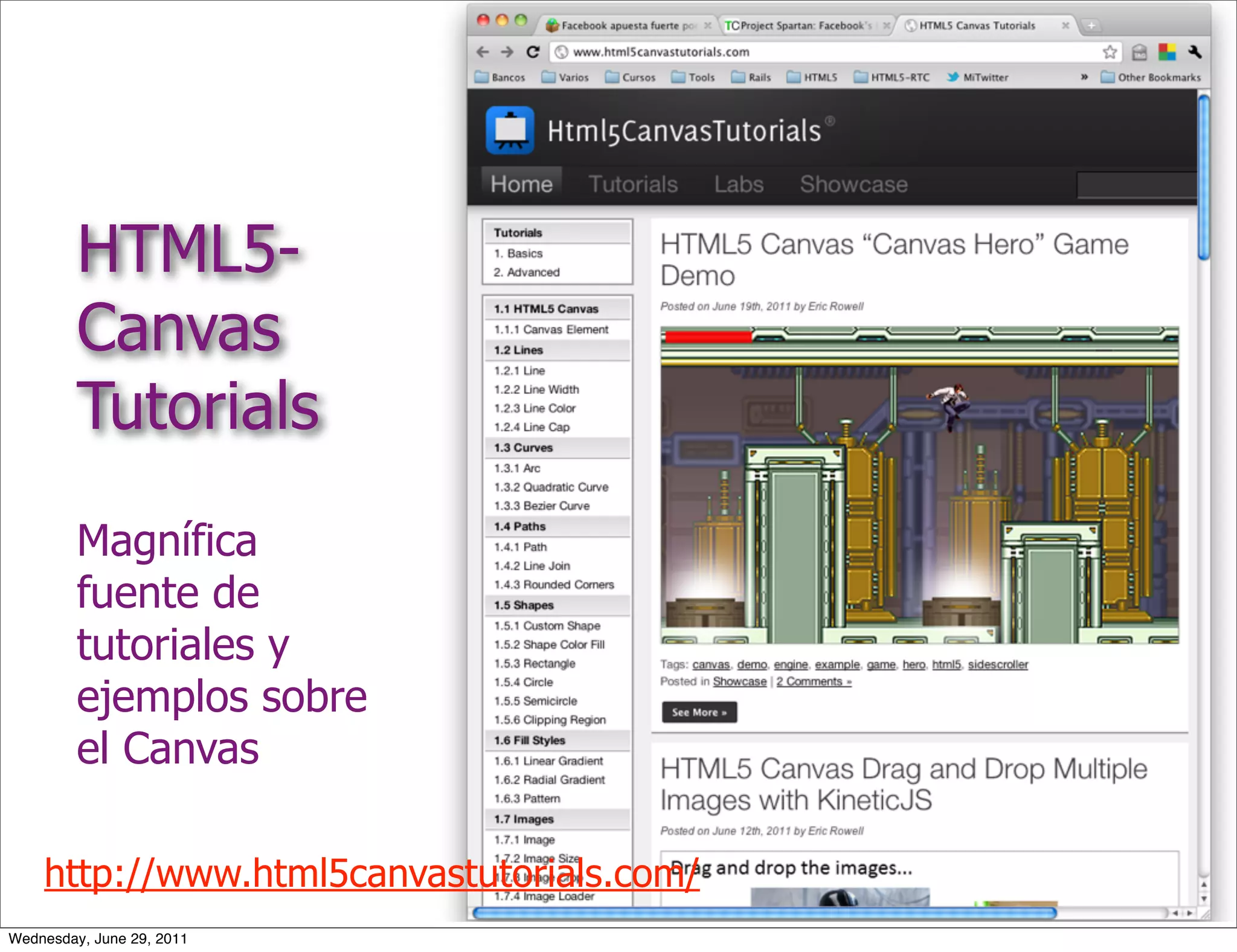The width and height of the screenshot is (1237, 952).
Task: Bookmark the page with the star icon
Action: pos(1110,52)
